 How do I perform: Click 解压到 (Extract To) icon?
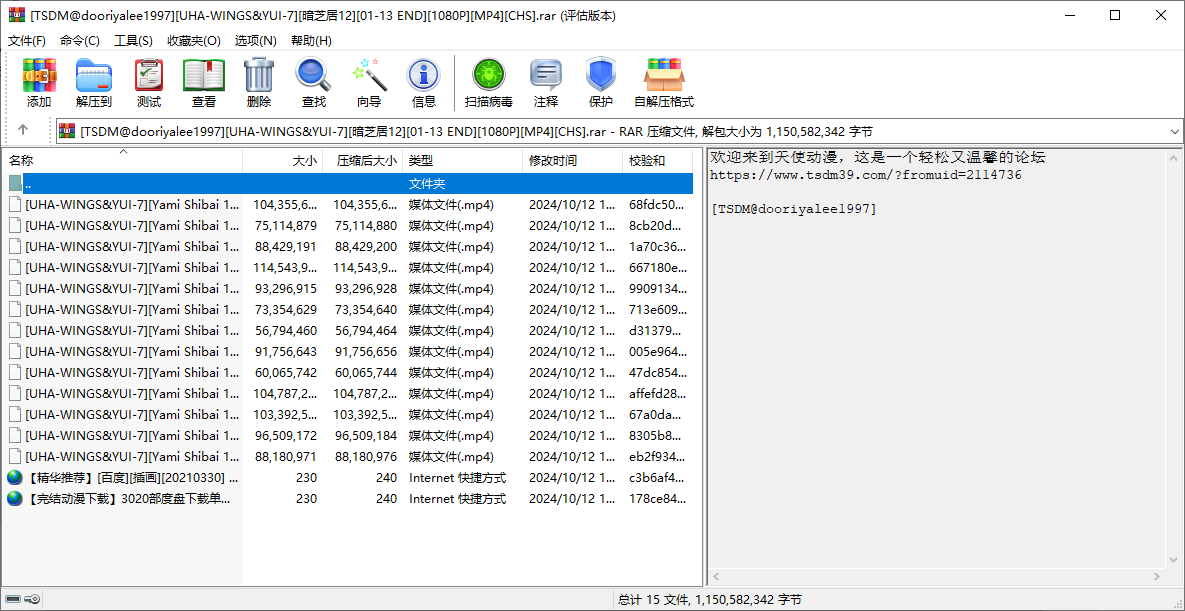tap(93, 82)
